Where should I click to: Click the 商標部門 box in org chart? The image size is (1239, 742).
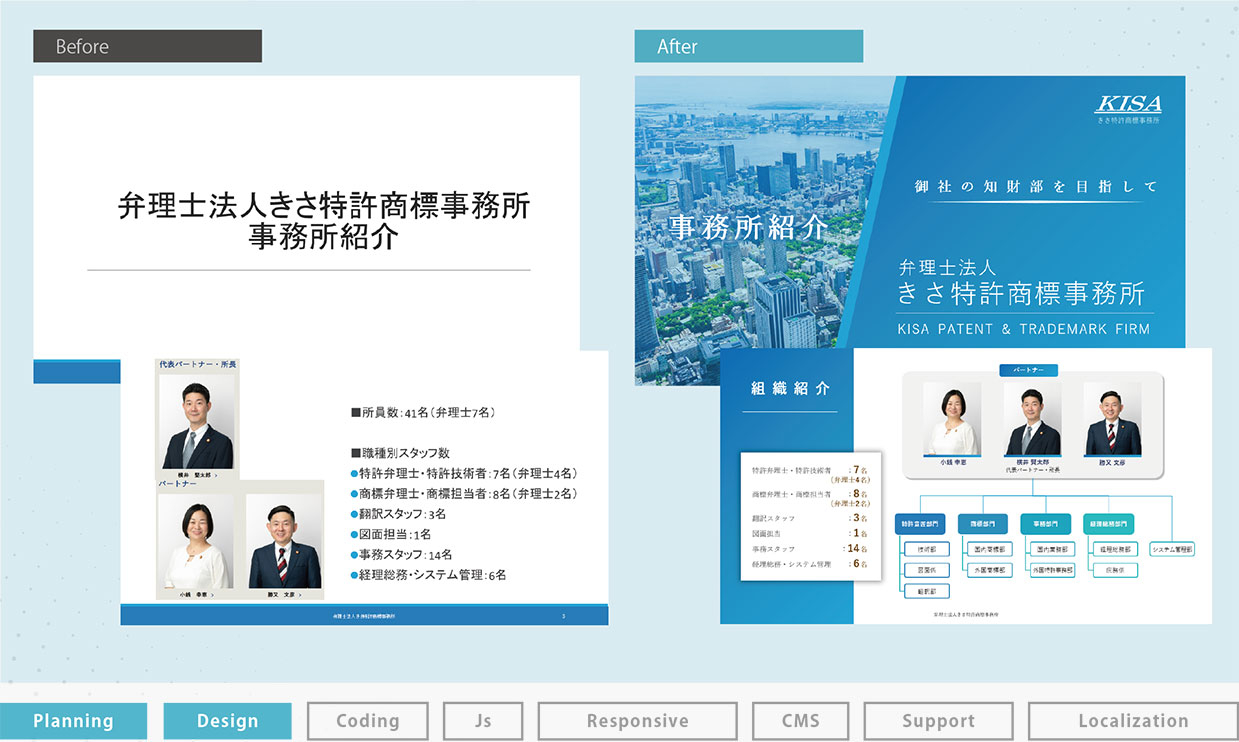pyautogui.click(x=983, y=523)
